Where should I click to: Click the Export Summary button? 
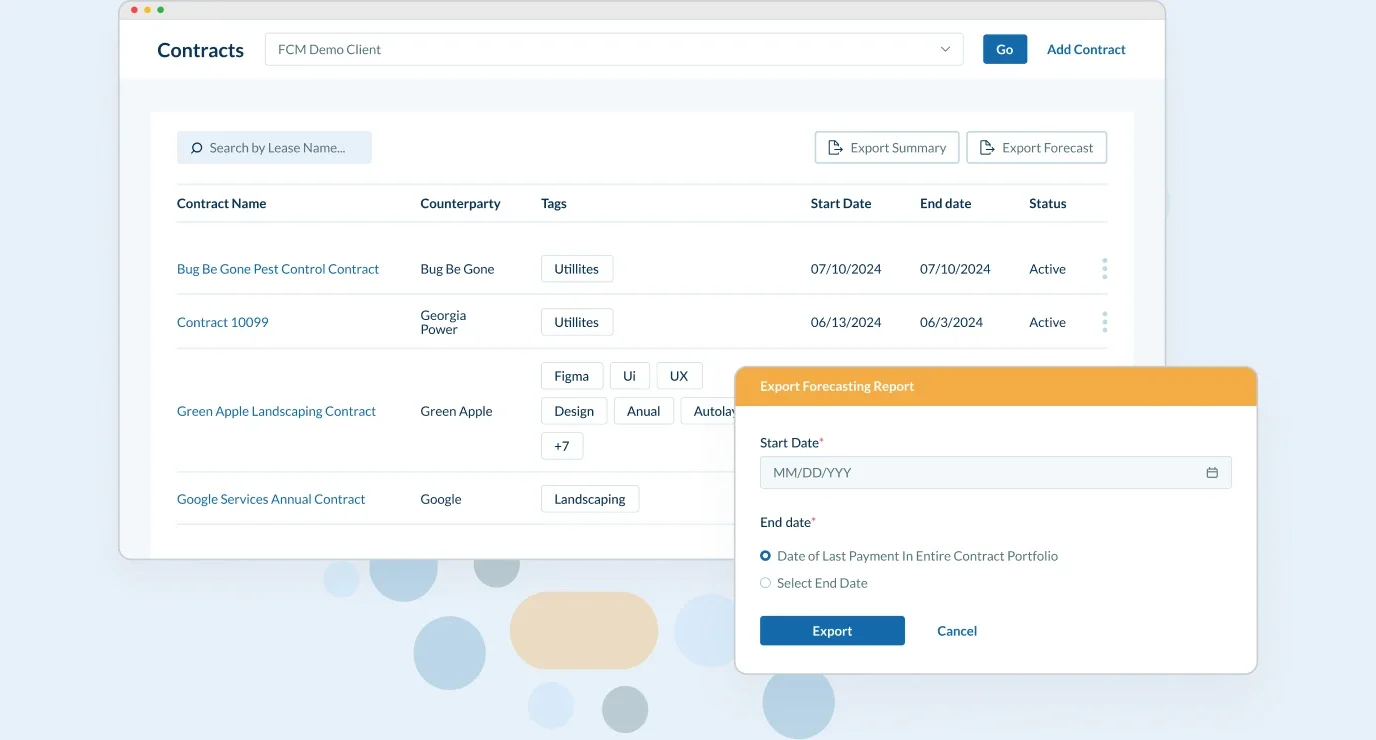coord(887,148)
